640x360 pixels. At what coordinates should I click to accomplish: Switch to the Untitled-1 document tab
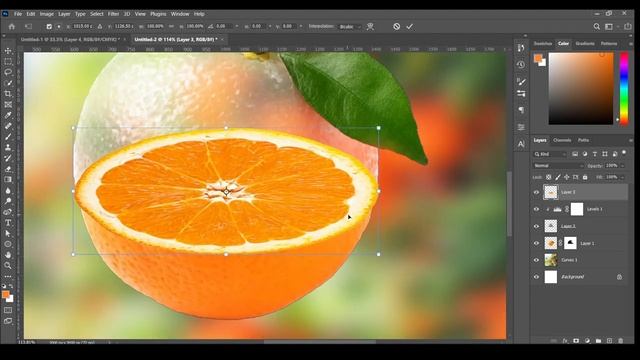tap(70, 40)
